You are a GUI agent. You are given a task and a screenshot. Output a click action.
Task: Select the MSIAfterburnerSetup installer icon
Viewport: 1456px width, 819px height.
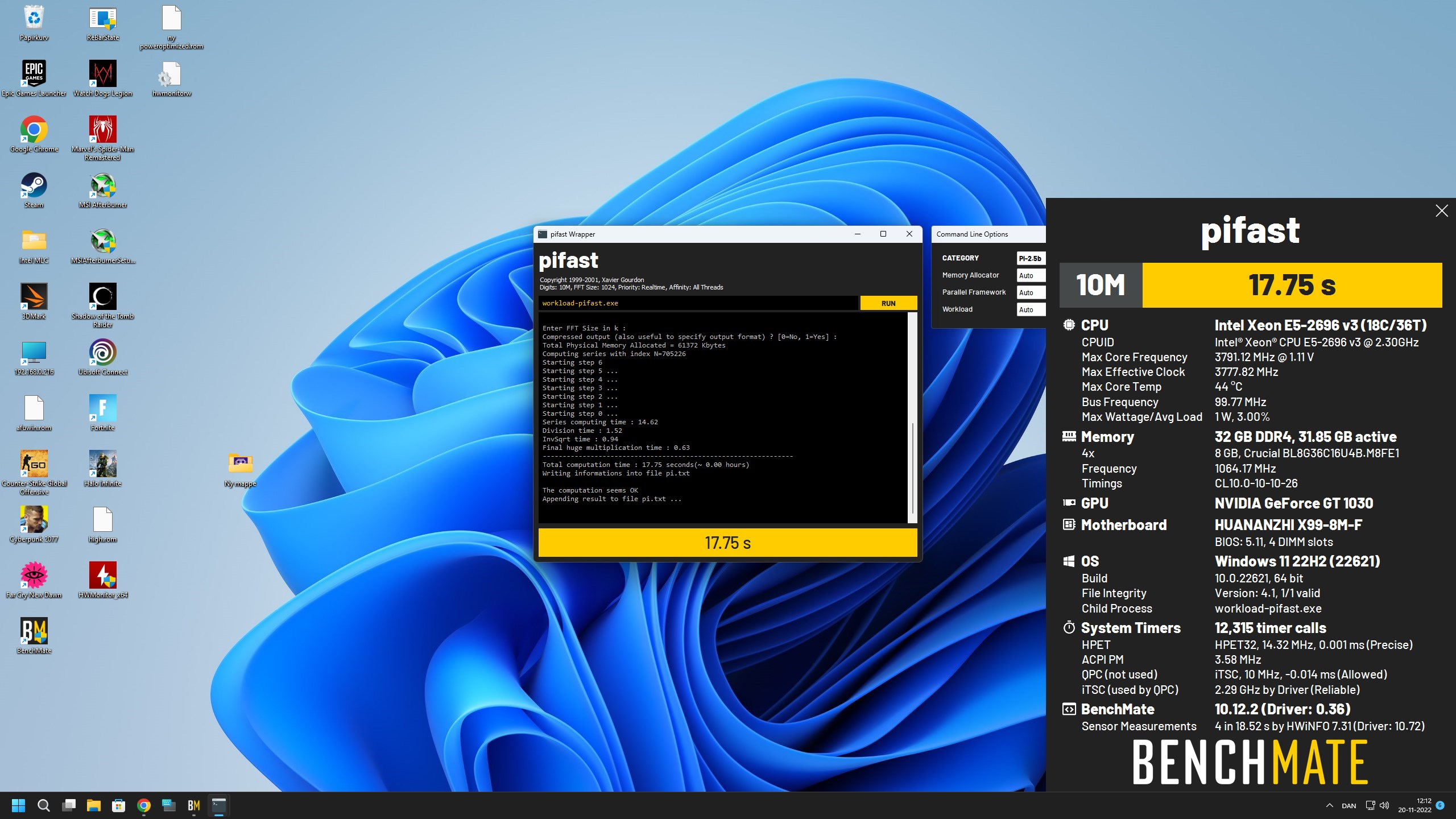tap(103, 246)
